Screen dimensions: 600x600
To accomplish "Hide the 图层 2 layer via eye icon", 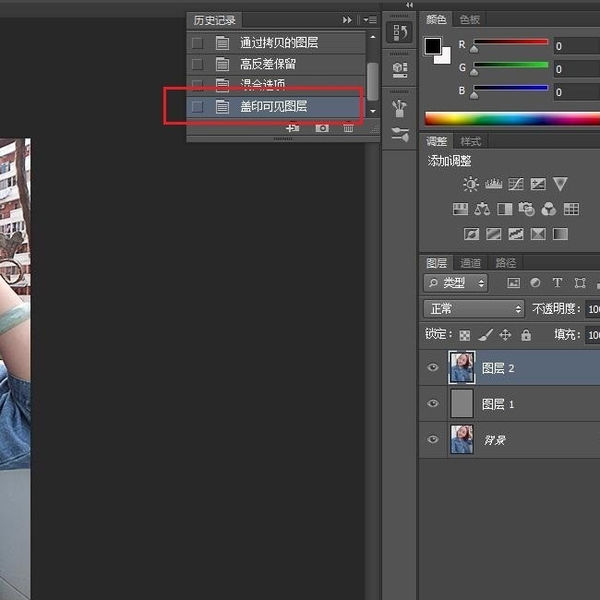I will (x=433, y=367).
